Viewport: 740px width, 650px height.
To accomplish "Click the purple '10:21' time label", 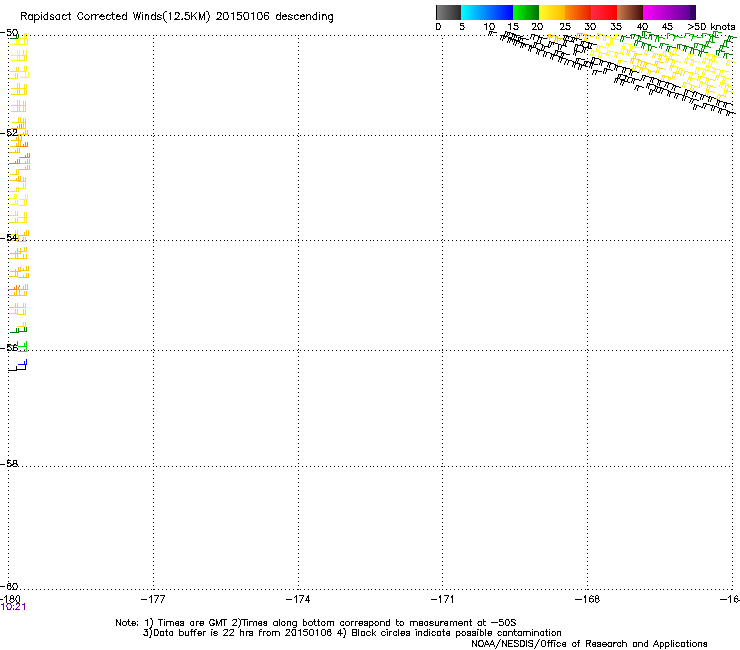I will click(13, 607).
